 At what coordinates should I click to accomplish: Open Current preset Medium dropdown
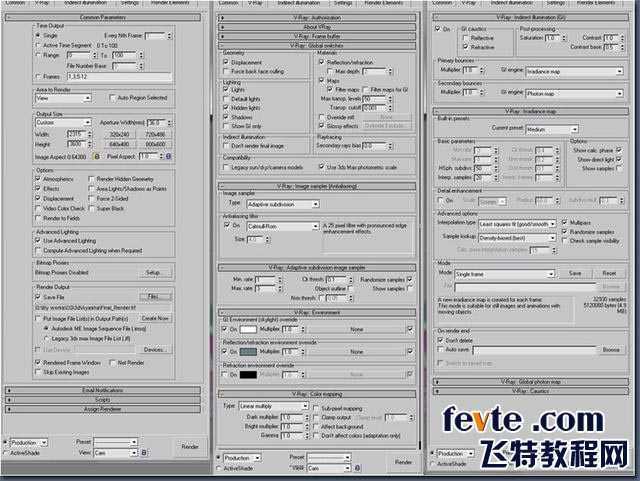pyautogui.click(x=552, y=129)
